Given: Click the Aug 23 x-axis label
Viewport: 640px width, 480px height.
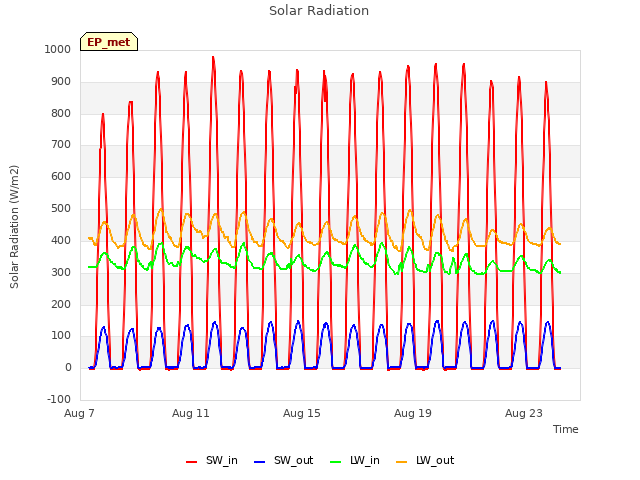Looking at the screenshot, I should 524,413.
